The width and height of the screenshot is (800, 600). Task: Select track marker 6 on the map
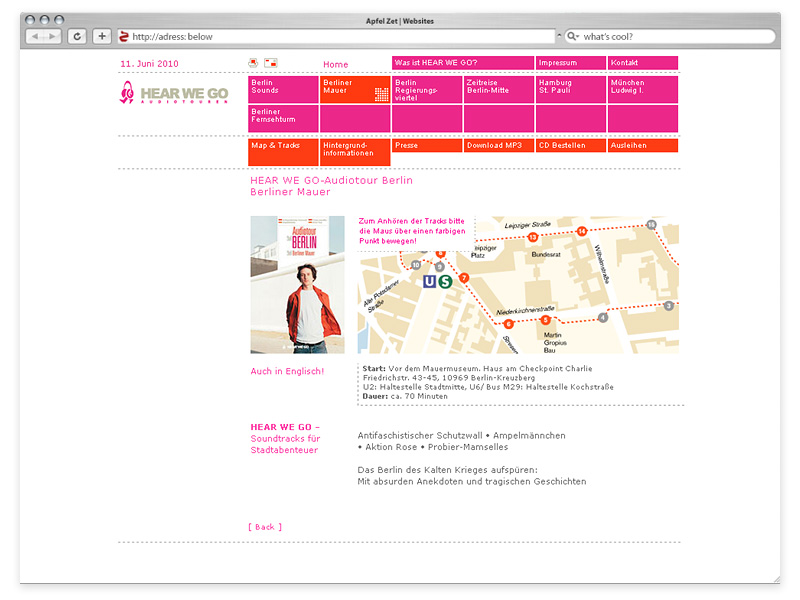click(508, 324)
